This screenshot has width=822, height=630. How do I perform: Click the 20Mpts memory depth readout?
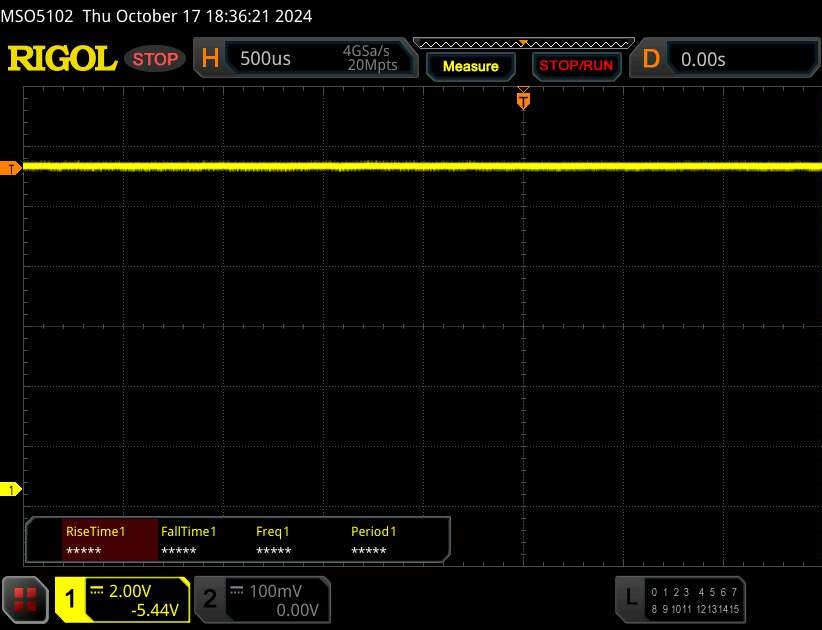[372, 65]
